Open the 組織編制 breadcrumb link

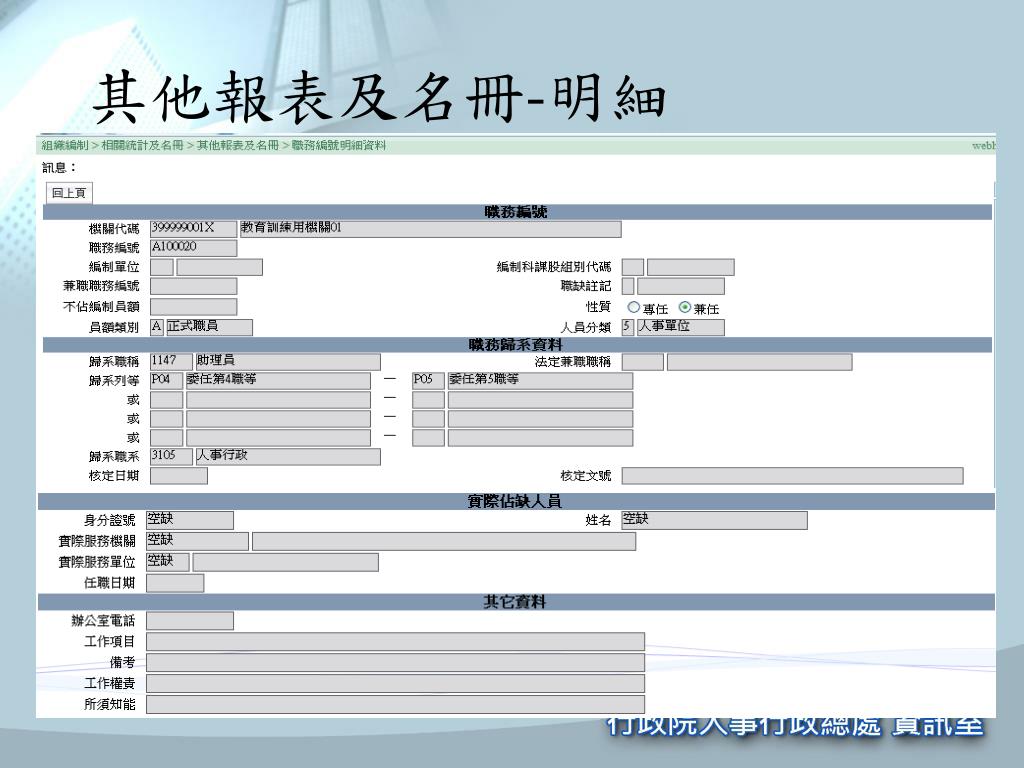(65, 145)
